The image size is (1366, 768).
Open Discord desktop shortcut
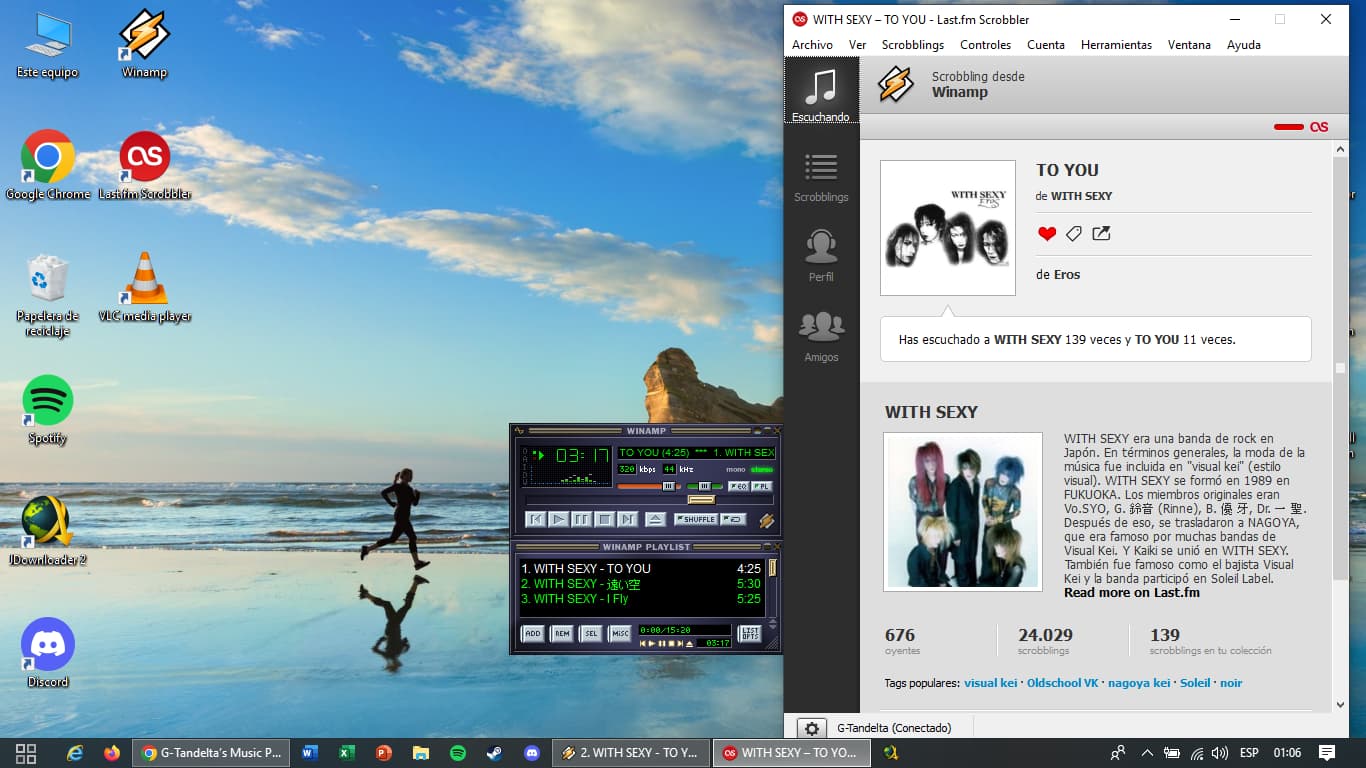coord(47,654)
